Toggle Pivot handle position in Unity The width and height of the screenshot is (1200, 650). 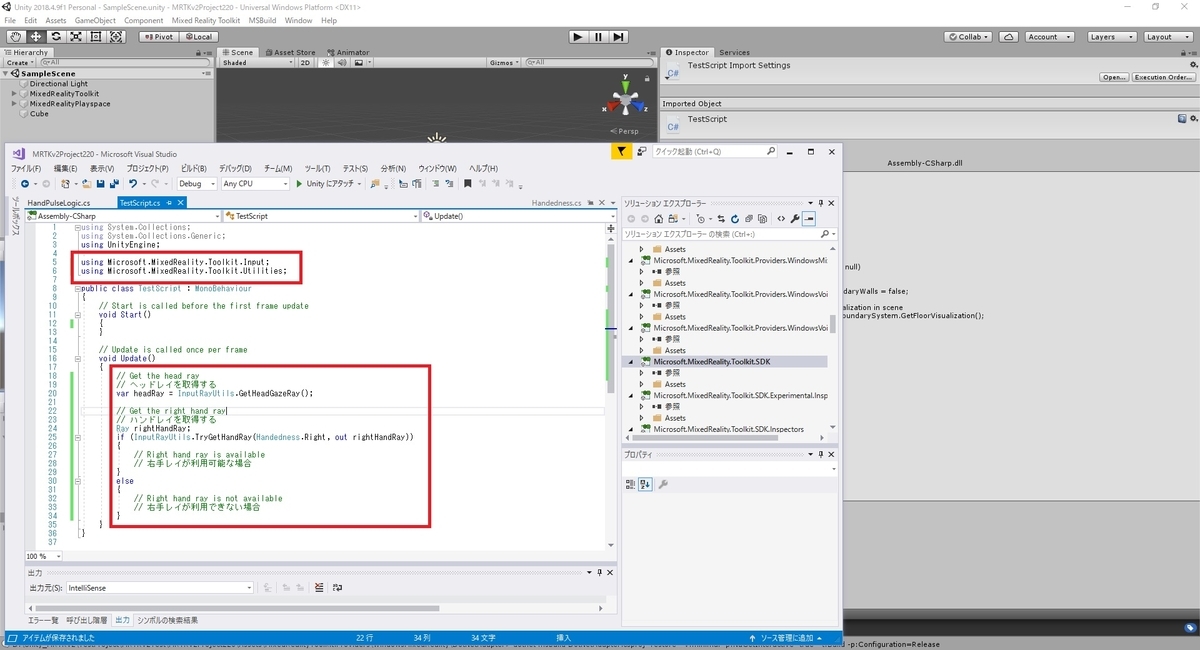158,37
